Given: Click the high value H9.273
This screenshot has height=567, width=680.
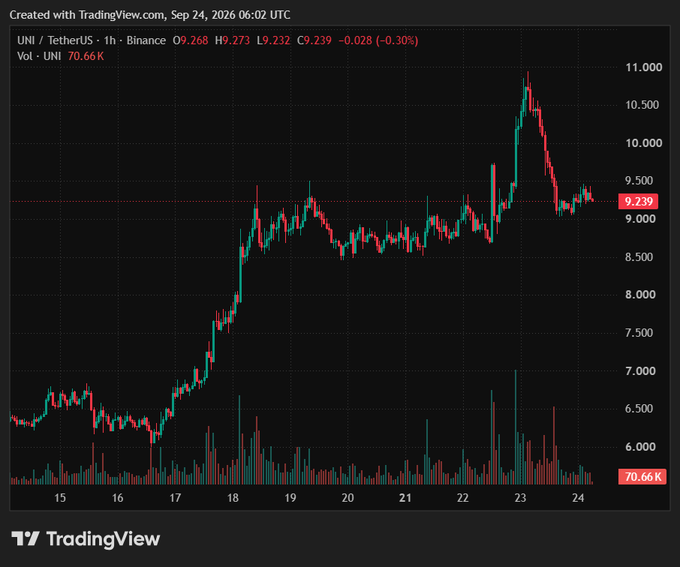Looking at the screenshot, I should [x=232, y=40].
